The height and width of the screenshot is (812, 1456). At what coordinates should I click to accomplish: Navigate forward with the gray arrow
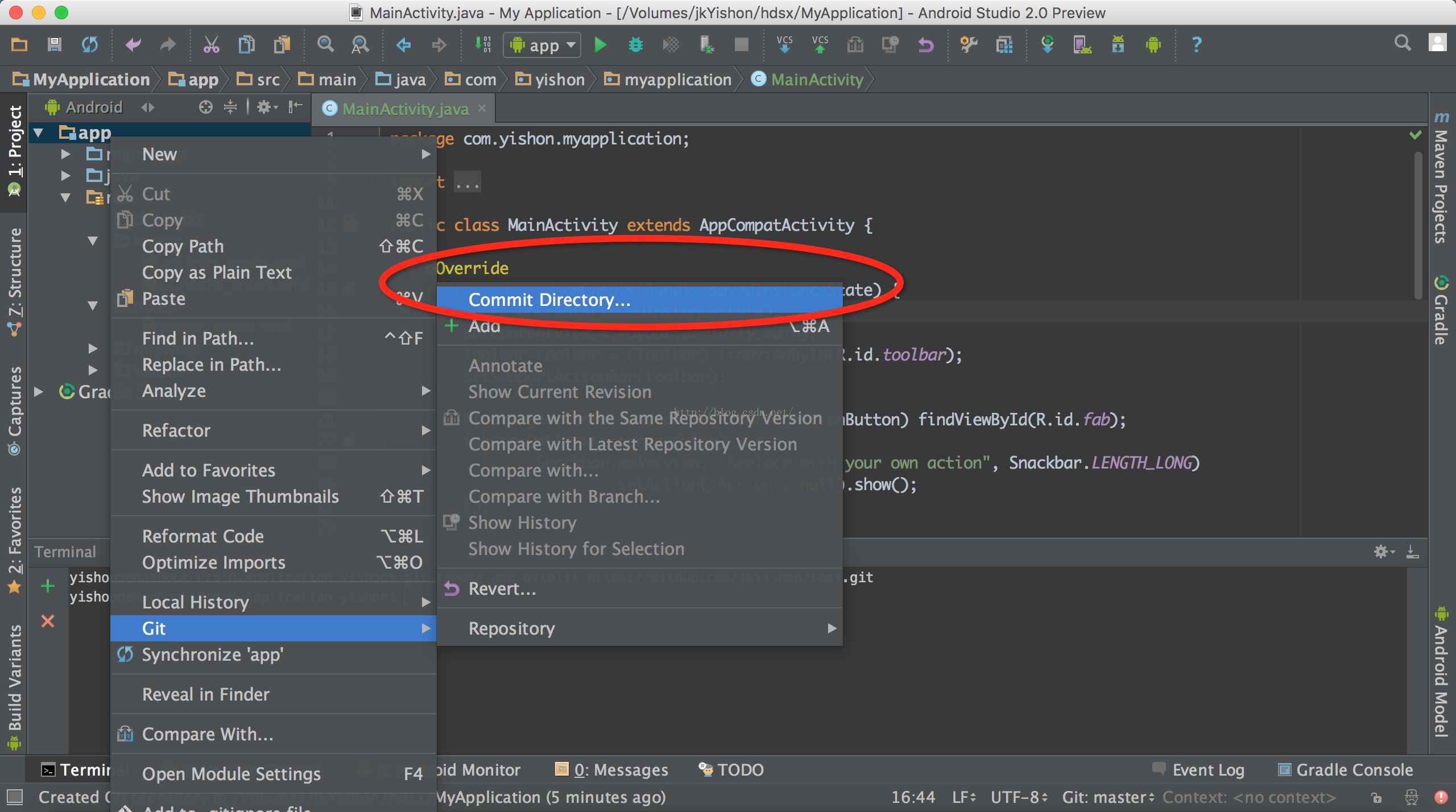click(x=439, y=44)
